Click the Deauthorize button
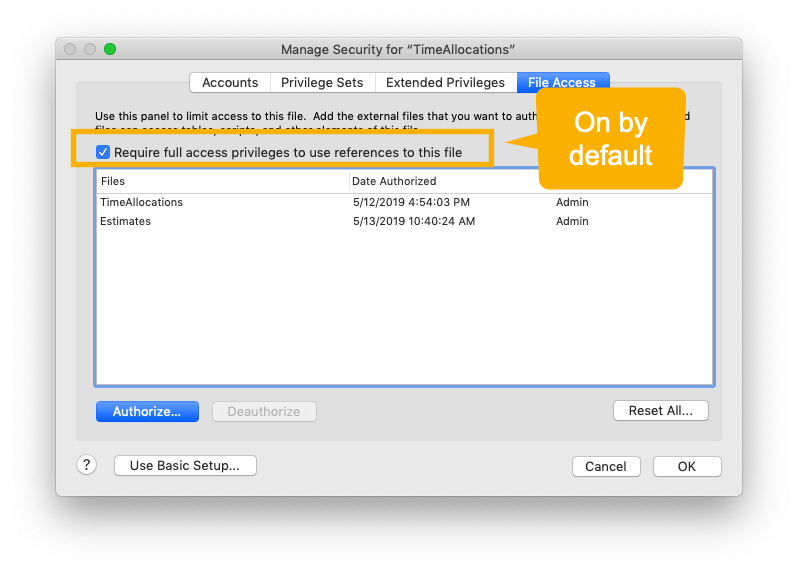This screenshot has height=570, width=798. click(264, 411)
